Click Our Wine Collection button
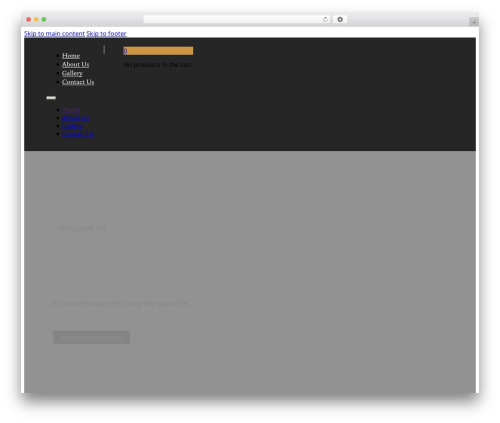The height and width of the screenshot is (423, 500). tap(91, 338)
